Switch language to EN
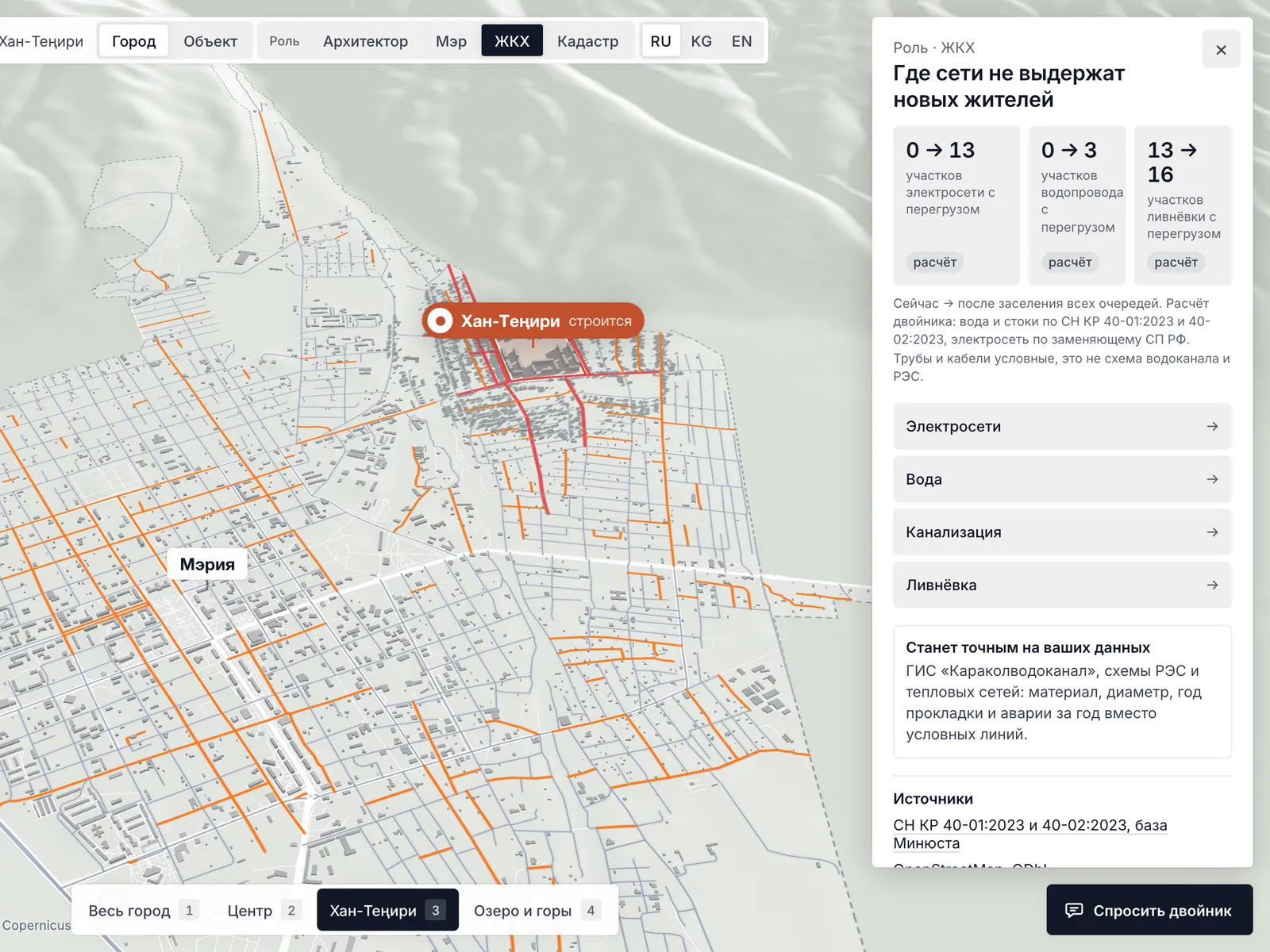 tap(741, 40)
